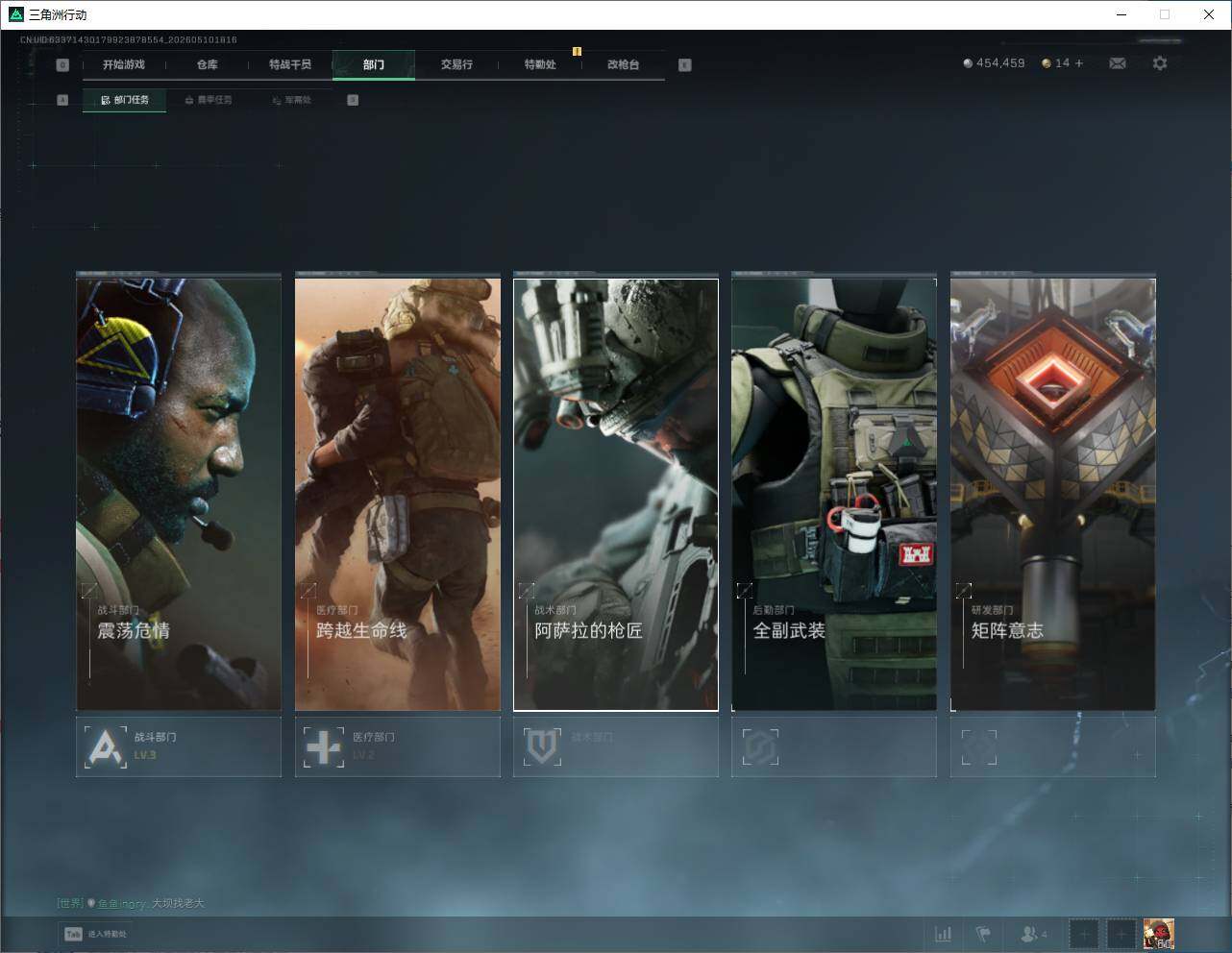Select the 部门任务 sub-tab

(x=124, y=100)
